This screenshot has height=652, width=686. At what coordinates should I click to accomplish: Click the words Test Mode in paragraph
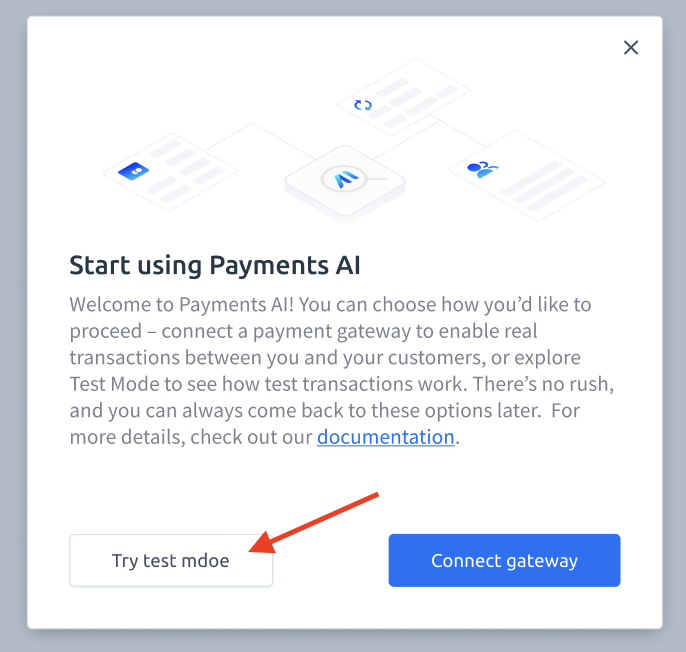pos(114,384)
